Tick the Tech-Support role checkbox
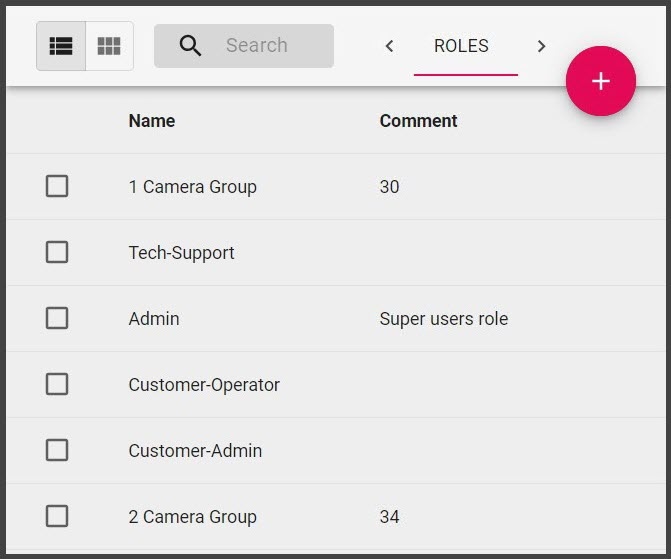The image size is (671, 559). pos(57,252)
